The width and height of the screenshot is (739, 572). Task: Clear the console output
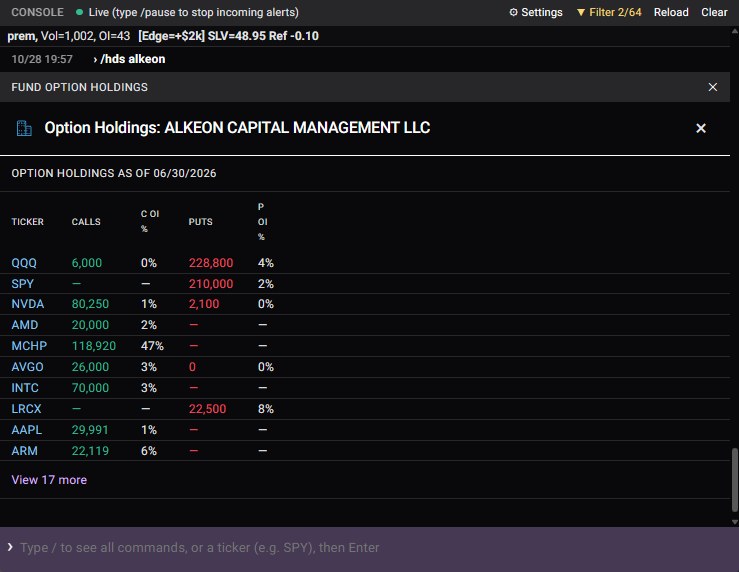click(714, 12)
